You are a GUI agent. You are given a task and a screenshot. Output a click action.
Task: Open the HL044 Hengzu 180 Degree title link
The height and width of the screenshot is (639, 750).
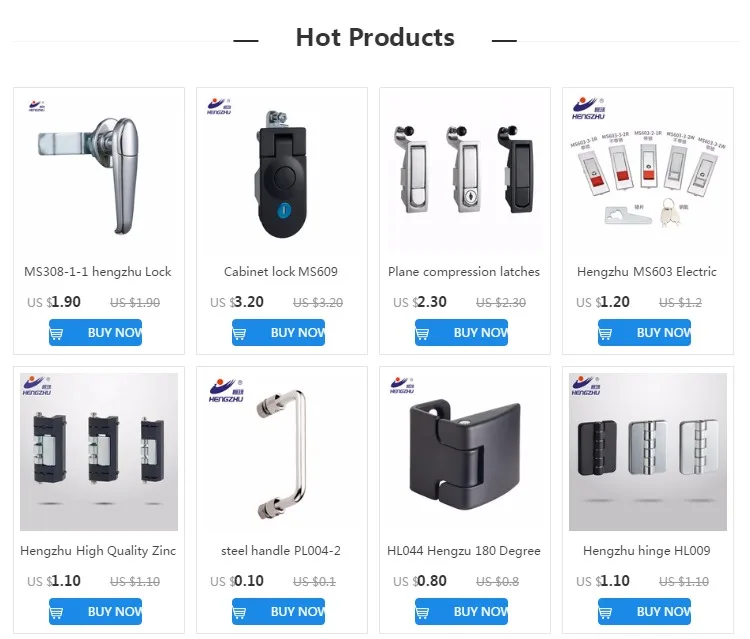[464, 551]
